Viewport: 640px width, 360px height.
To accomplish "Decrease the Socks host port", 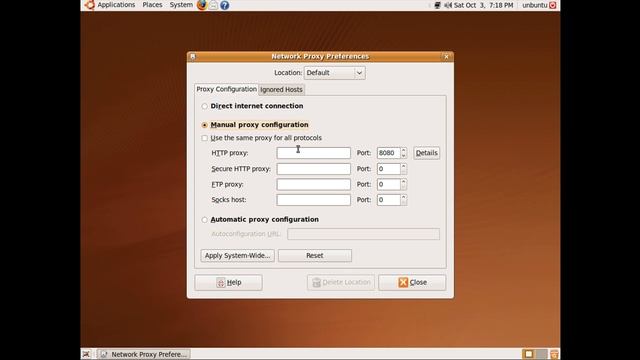I will (x=403, y=203).
